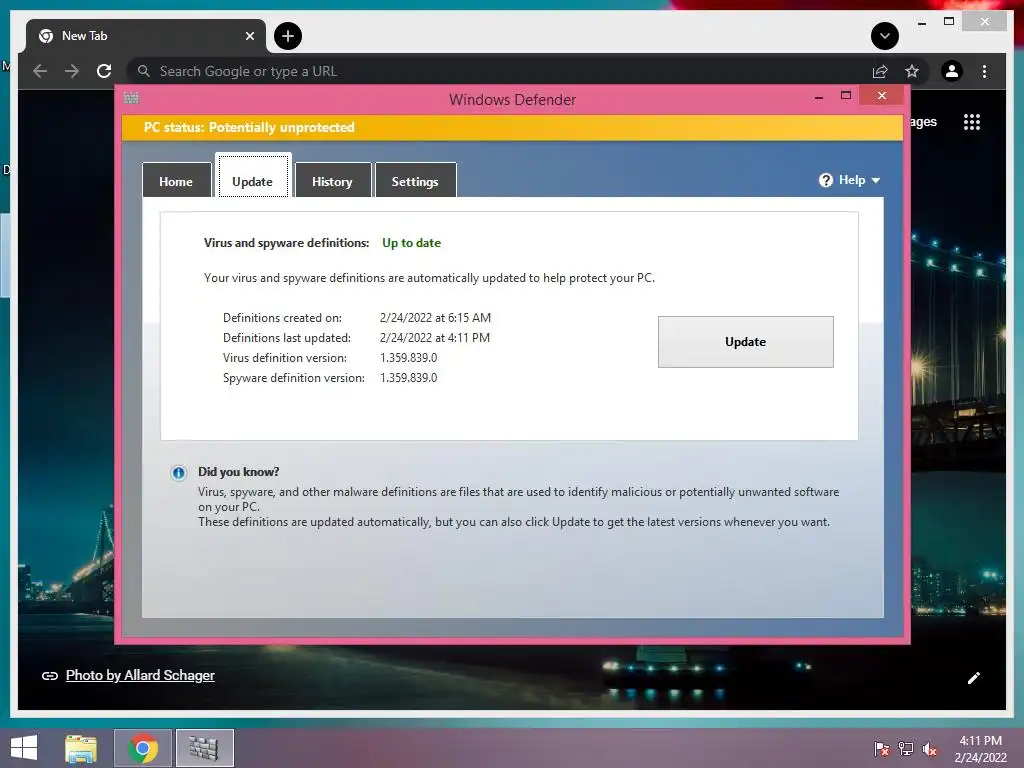
Task: Open the Google apps grid icon
Action: [972, 122]
